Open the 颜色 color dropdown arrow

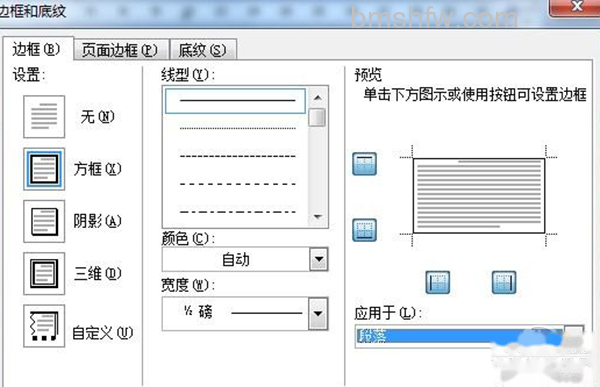318,260
